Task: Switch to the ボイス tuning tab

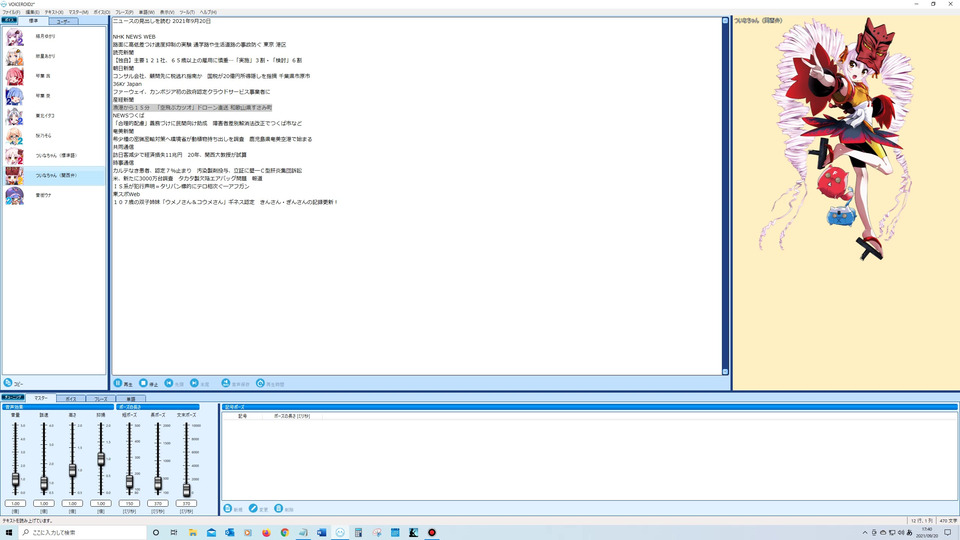Action: click(x=71, y=399)
